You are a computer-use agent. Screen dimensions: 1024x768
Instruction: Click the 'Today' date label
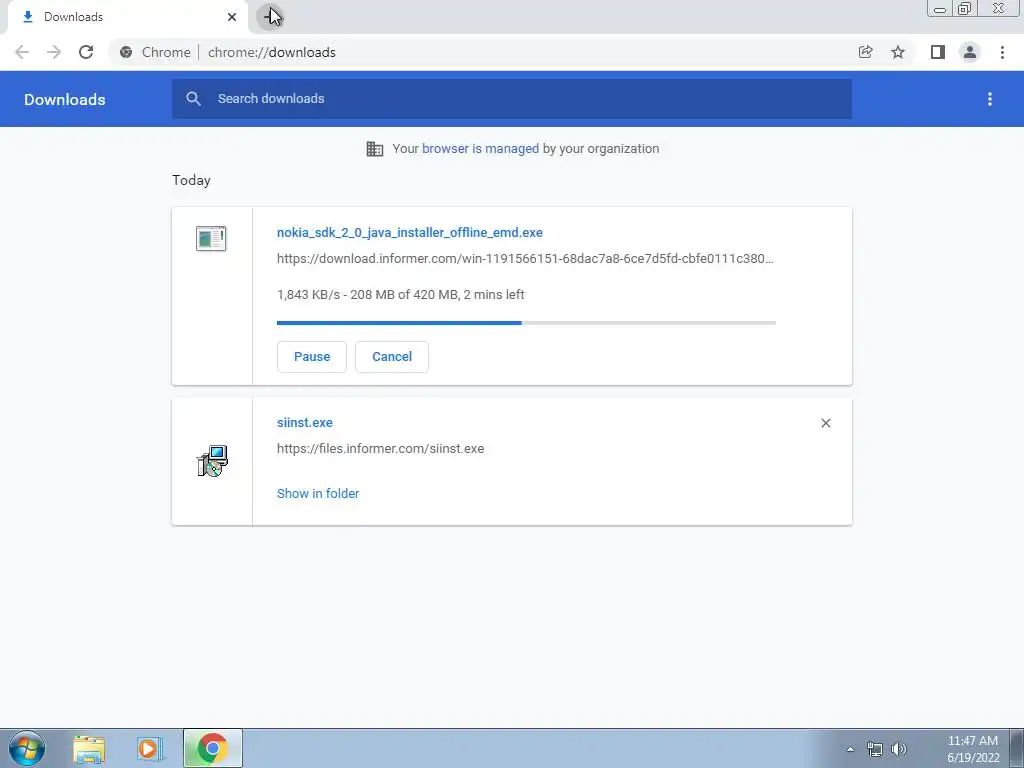tap(191, 180)
